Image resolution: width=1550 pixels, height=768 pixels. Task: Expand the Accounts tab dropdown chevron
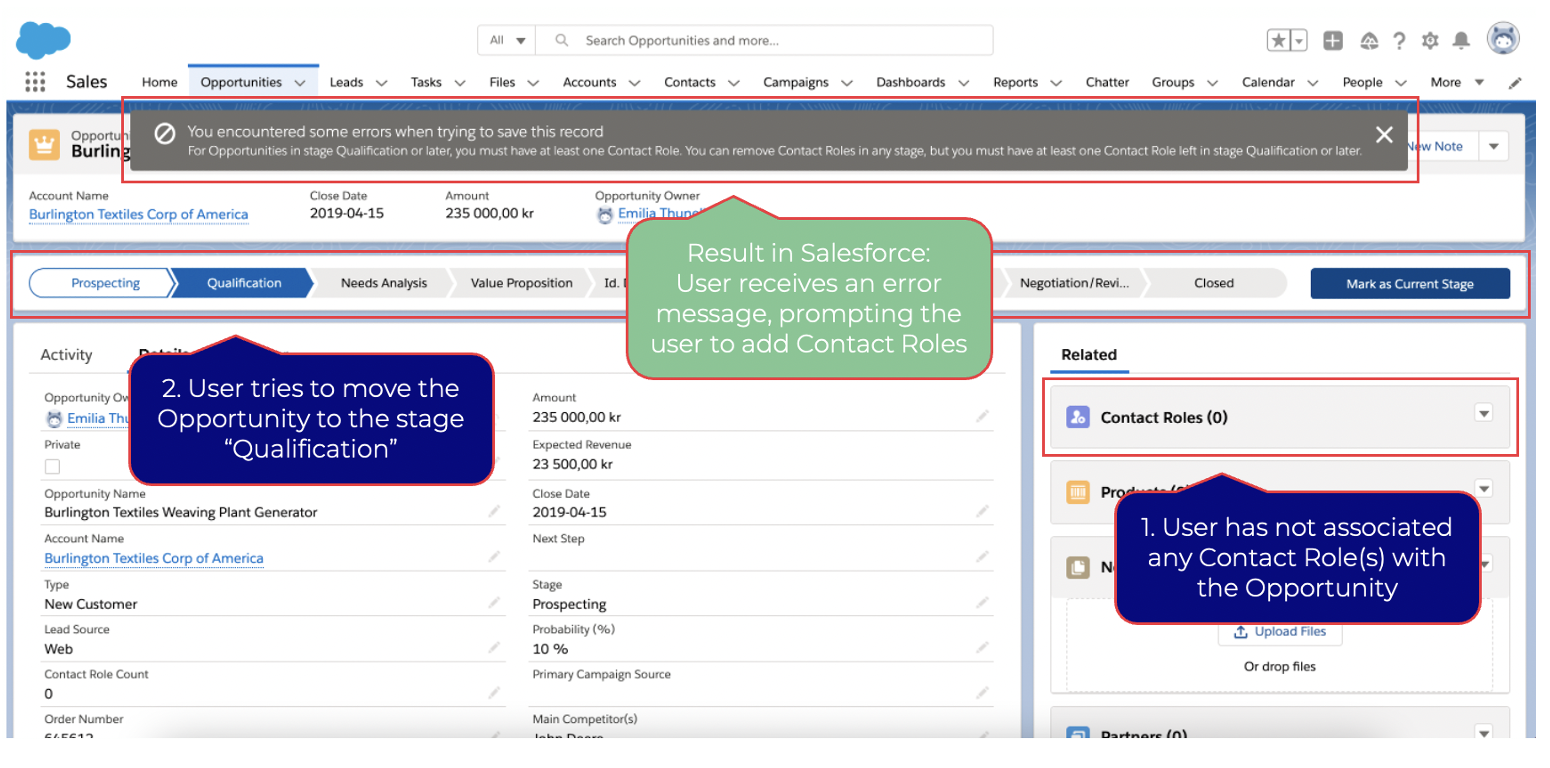[634, 83]
